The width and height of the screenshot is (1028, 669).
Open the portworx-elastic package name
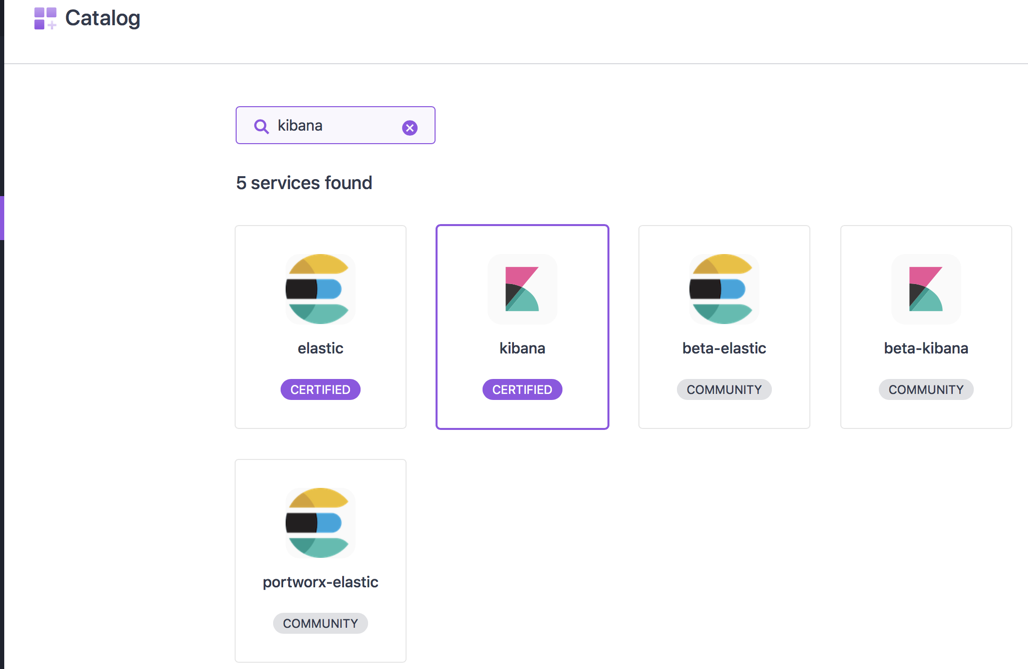(320, 582)
